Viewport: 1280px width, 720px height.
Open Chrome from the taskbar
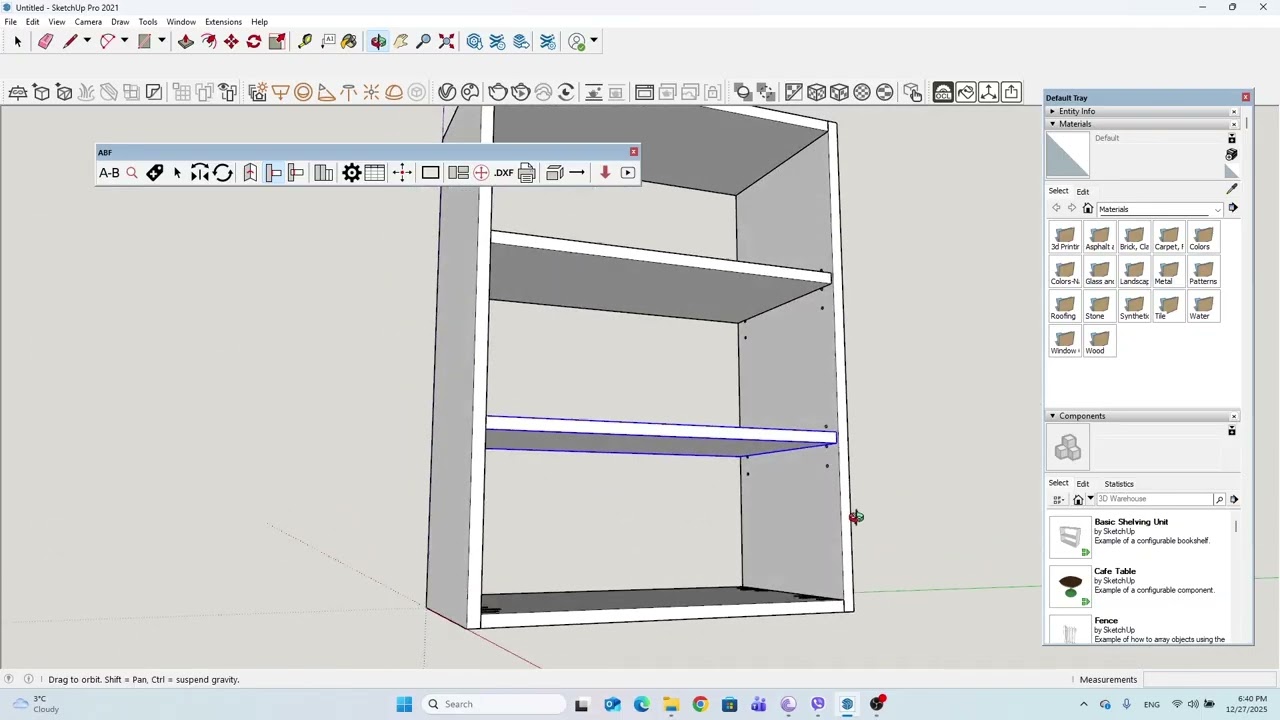pos(700,704)
